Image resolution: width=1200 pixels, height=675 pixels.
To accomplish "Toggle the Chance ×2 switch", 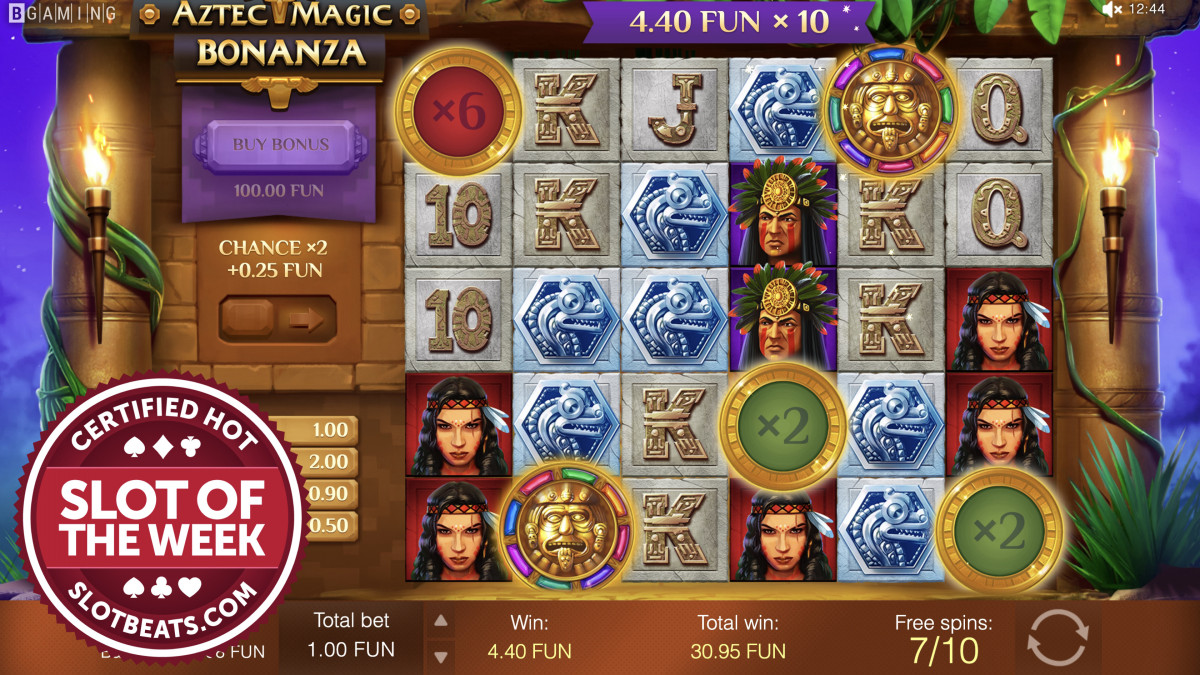I will pyautogui.click(x=278, y=319).
